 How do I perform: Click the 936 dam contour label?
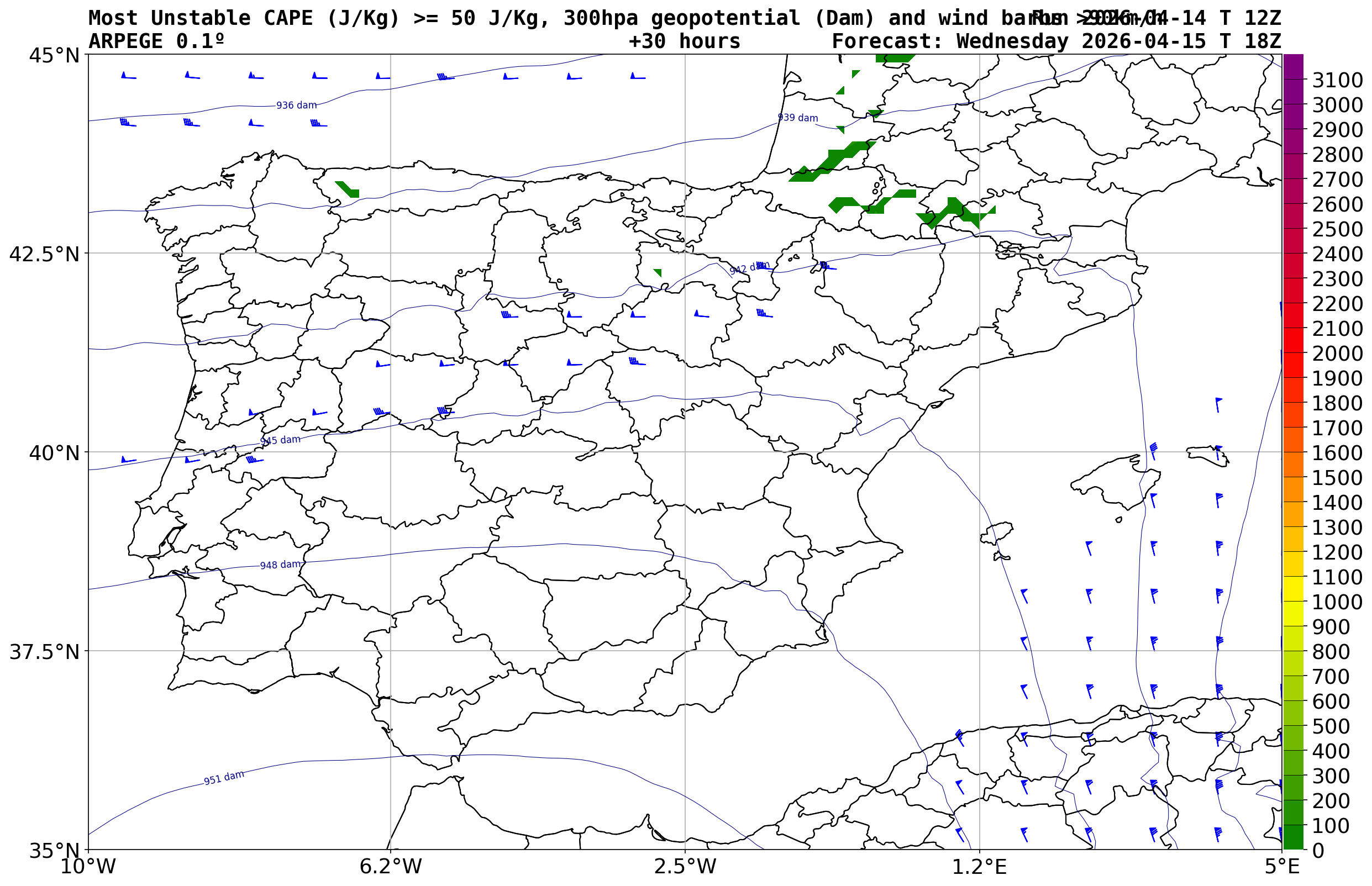pyautogui.click(x=296, y=106)
